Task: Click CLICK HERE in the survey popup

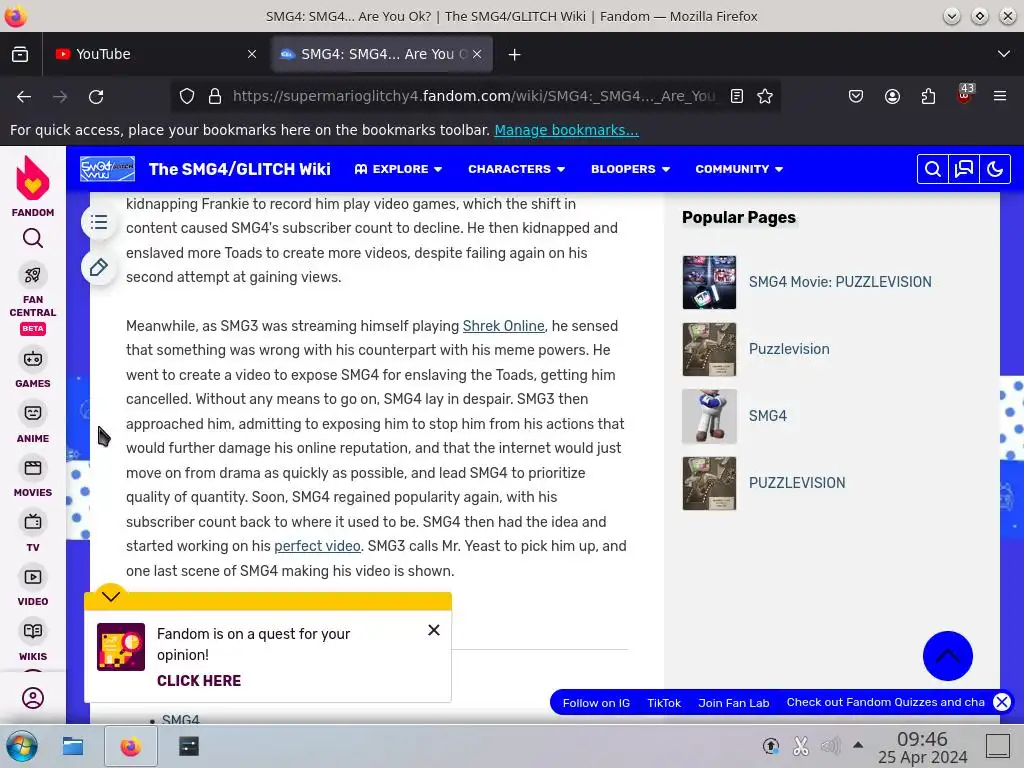Action: [x=199, y=680]
